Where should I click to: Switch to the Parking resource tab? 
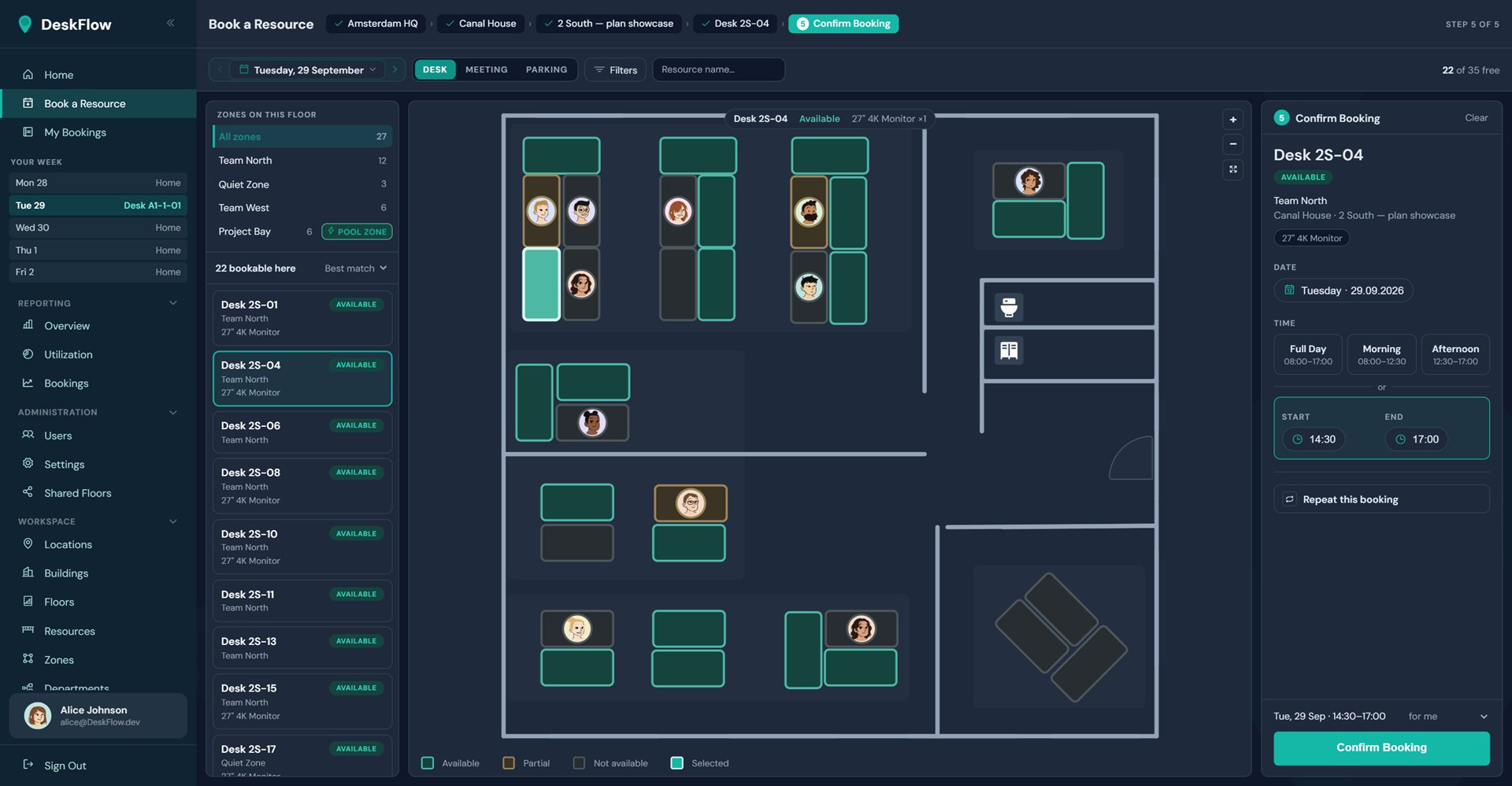[x=547, y=69]
